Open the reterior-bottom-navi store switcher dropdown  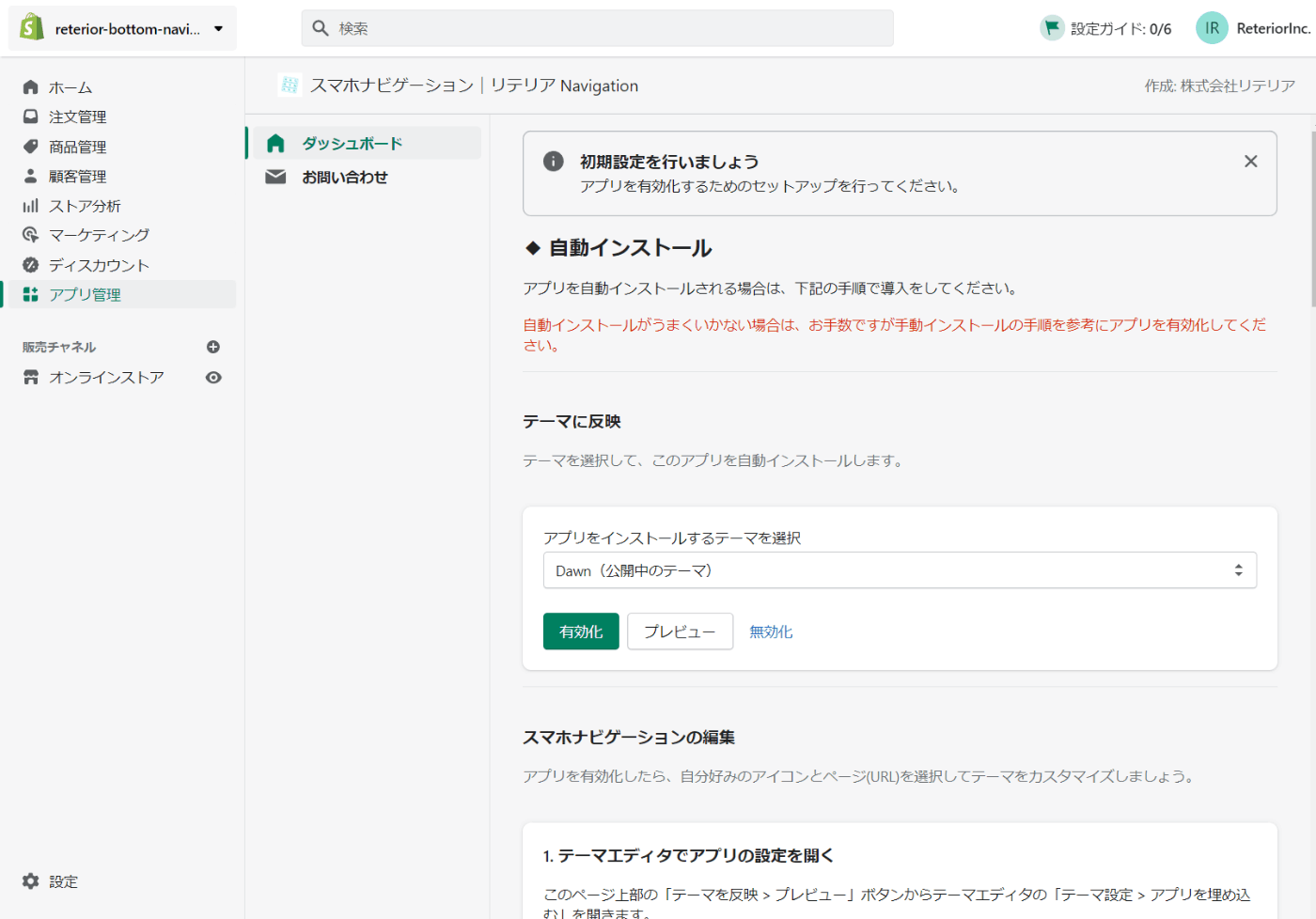122,28
